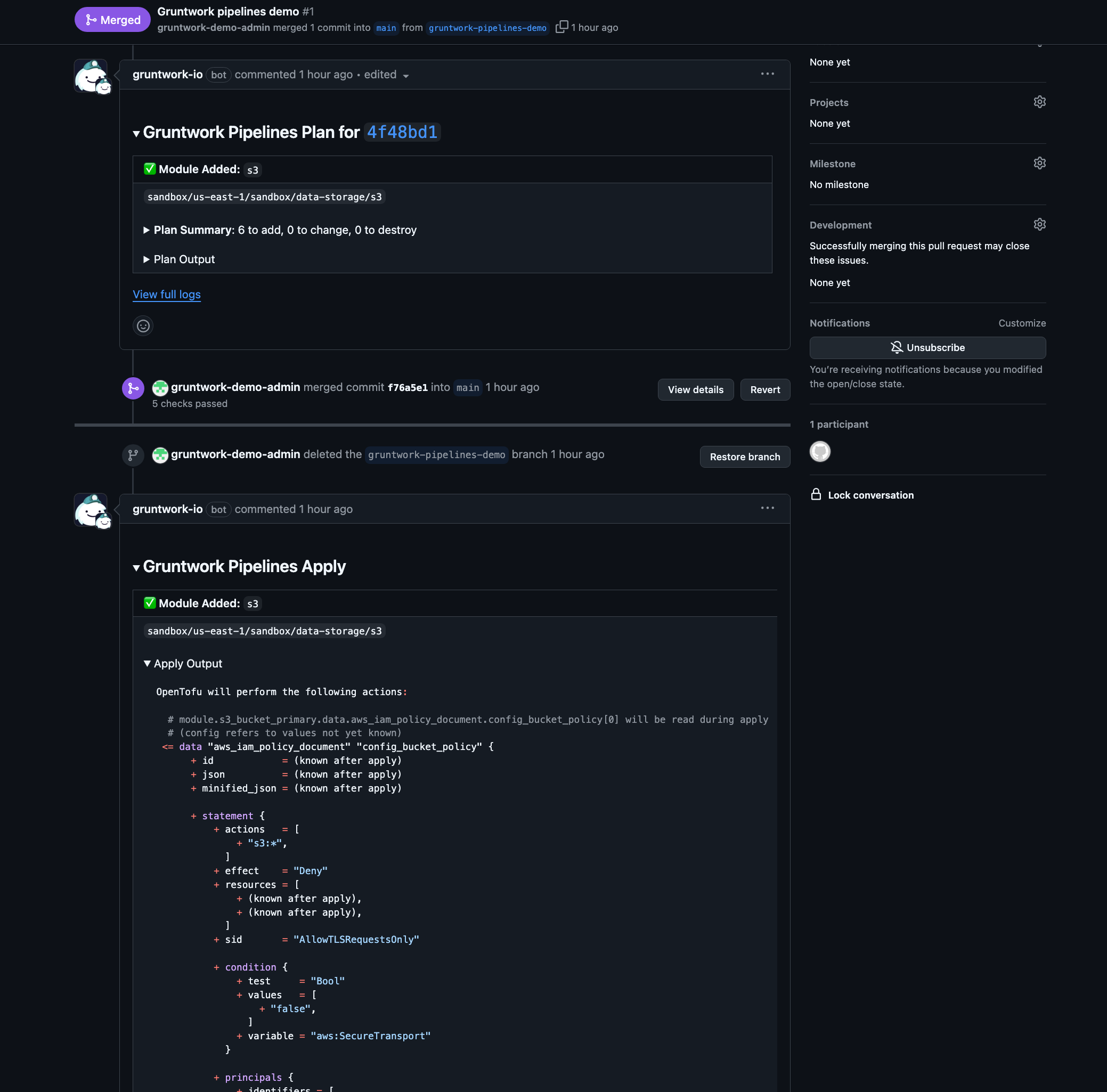Expand the Plan Summary disclosure triangle
The width and height of the screenshot is (1107, 1092).
pos(148,230)
